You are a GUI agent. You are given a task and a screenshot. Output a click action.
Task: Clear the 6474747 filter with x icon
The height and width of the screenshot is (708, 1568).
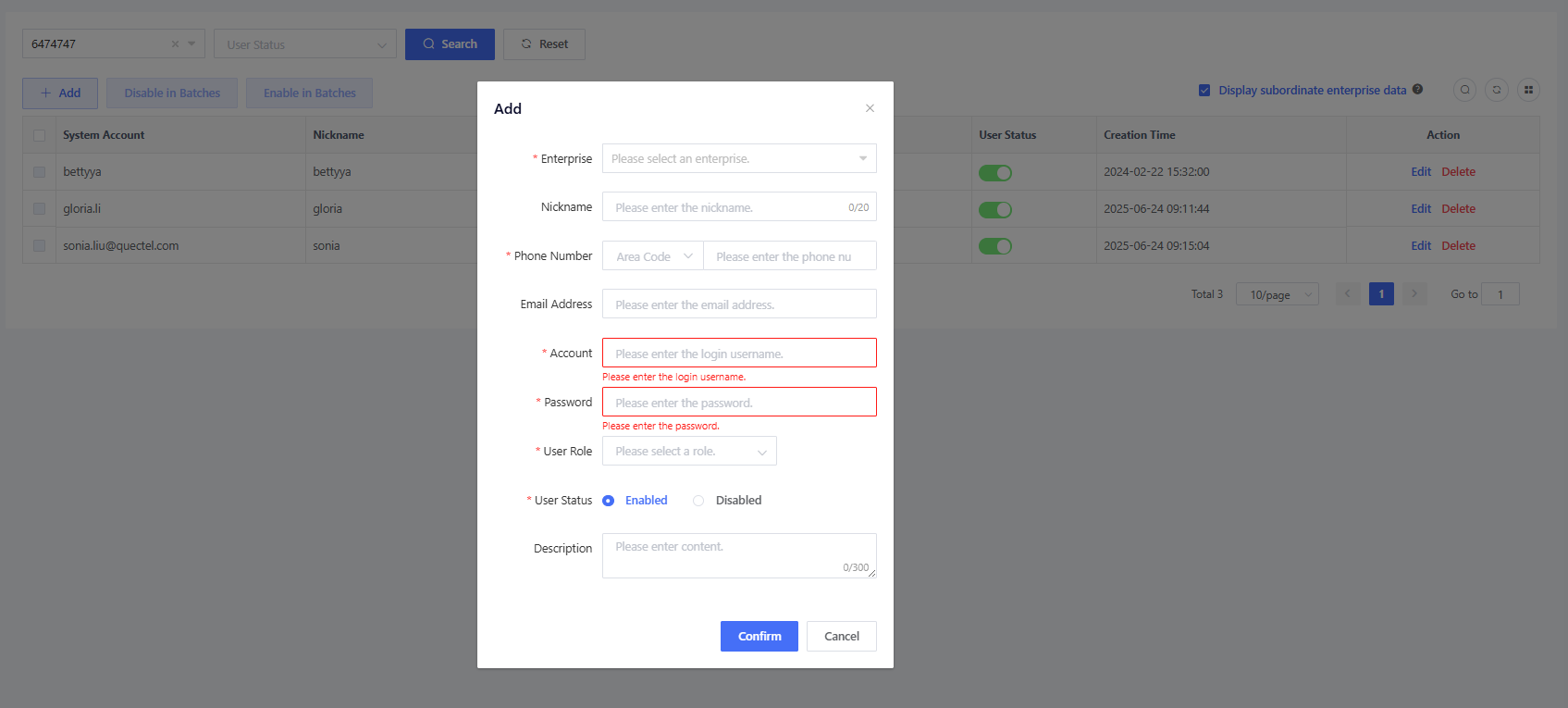click(175, 44)
